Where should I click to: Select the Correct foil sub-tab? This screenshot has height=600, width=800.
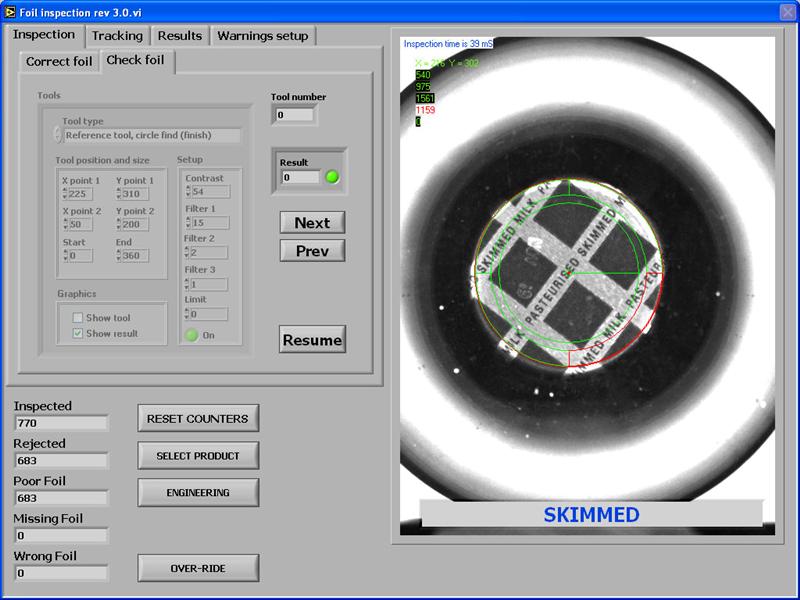[x=59, y=62]
